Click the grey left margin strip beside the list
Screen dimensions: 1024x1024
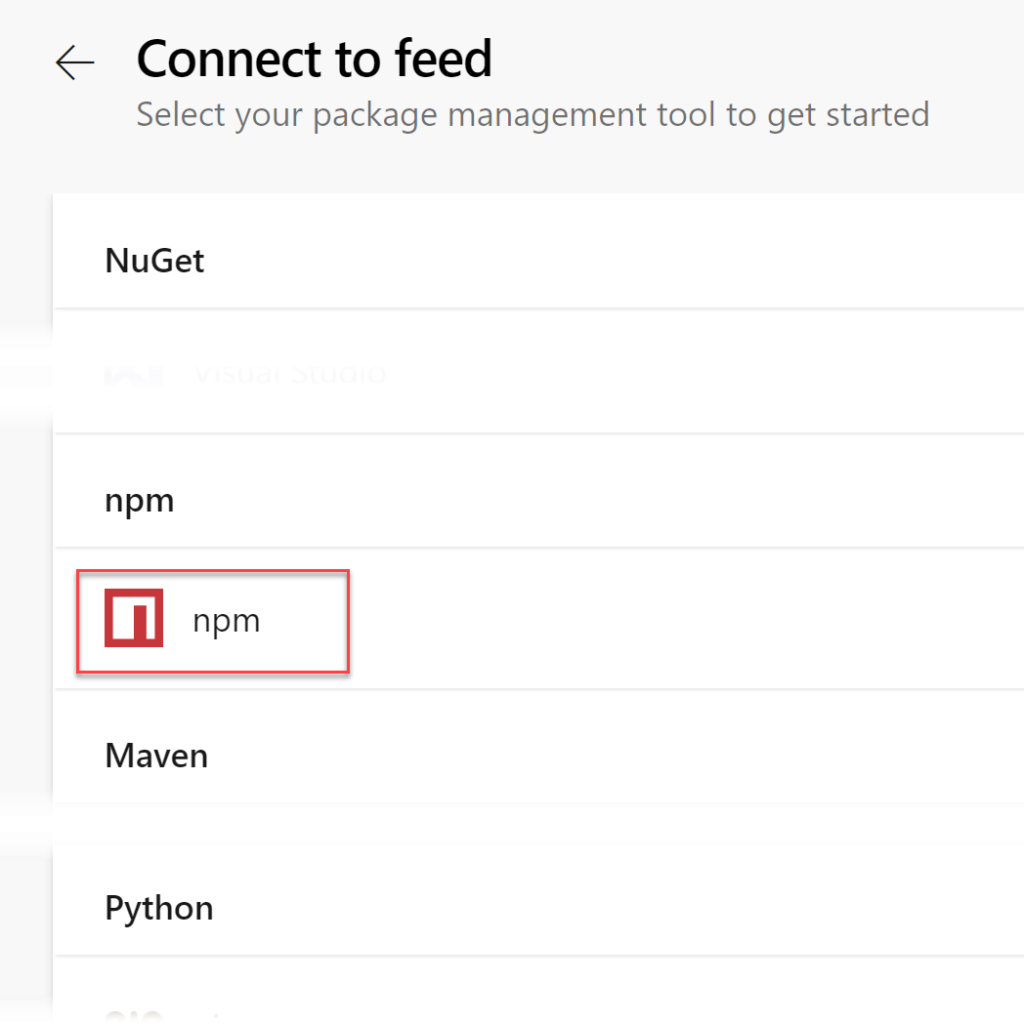tap(25, 600)
